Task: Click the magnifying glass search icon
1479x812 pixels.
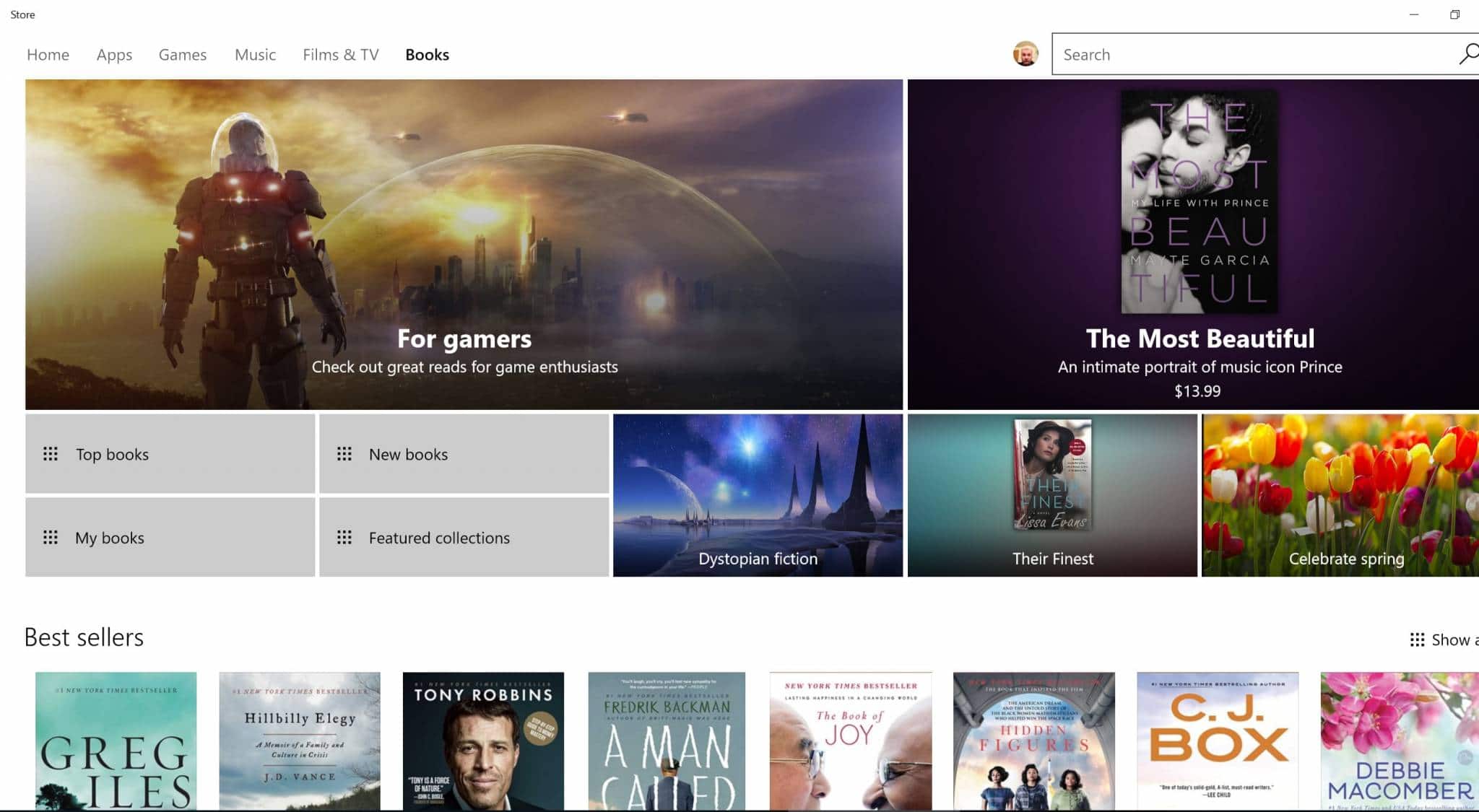Action: point(1468,54)
